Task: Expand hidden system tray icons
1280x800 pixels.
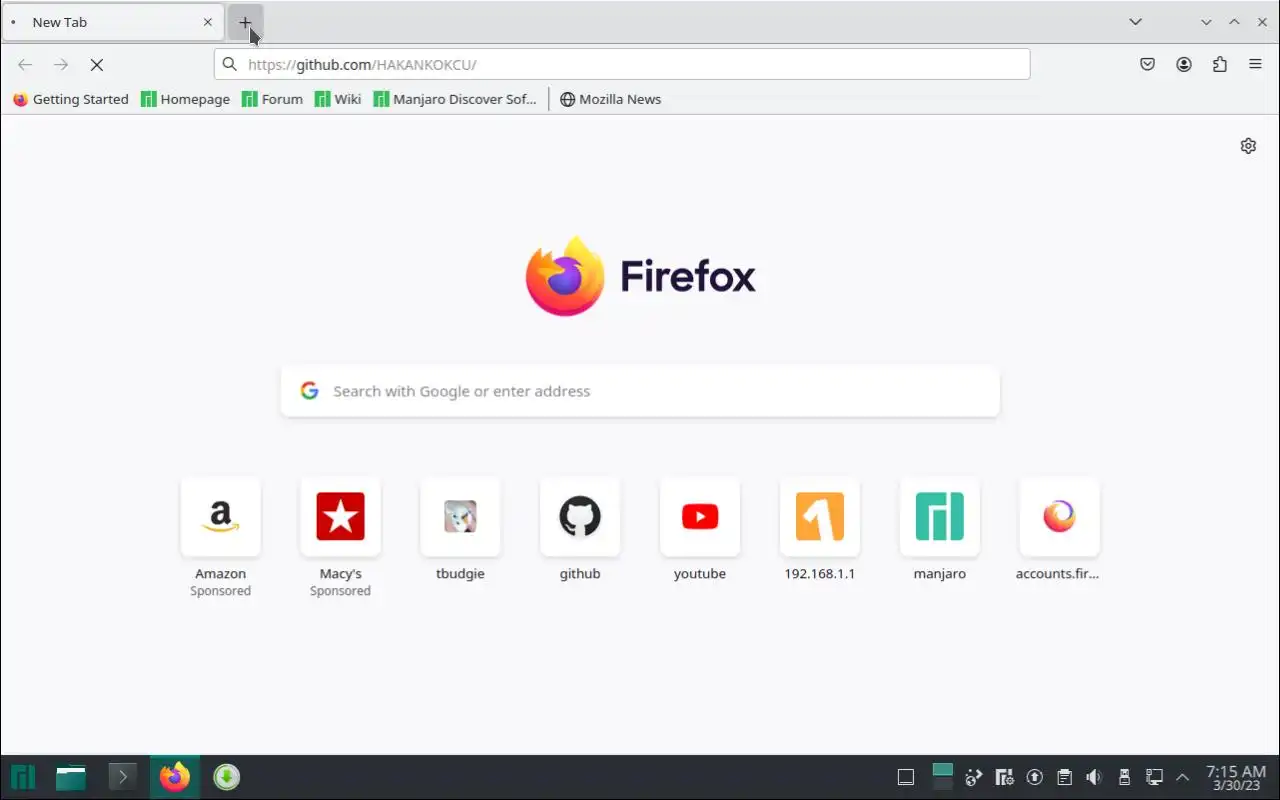Action: [x=1183, y=777]
